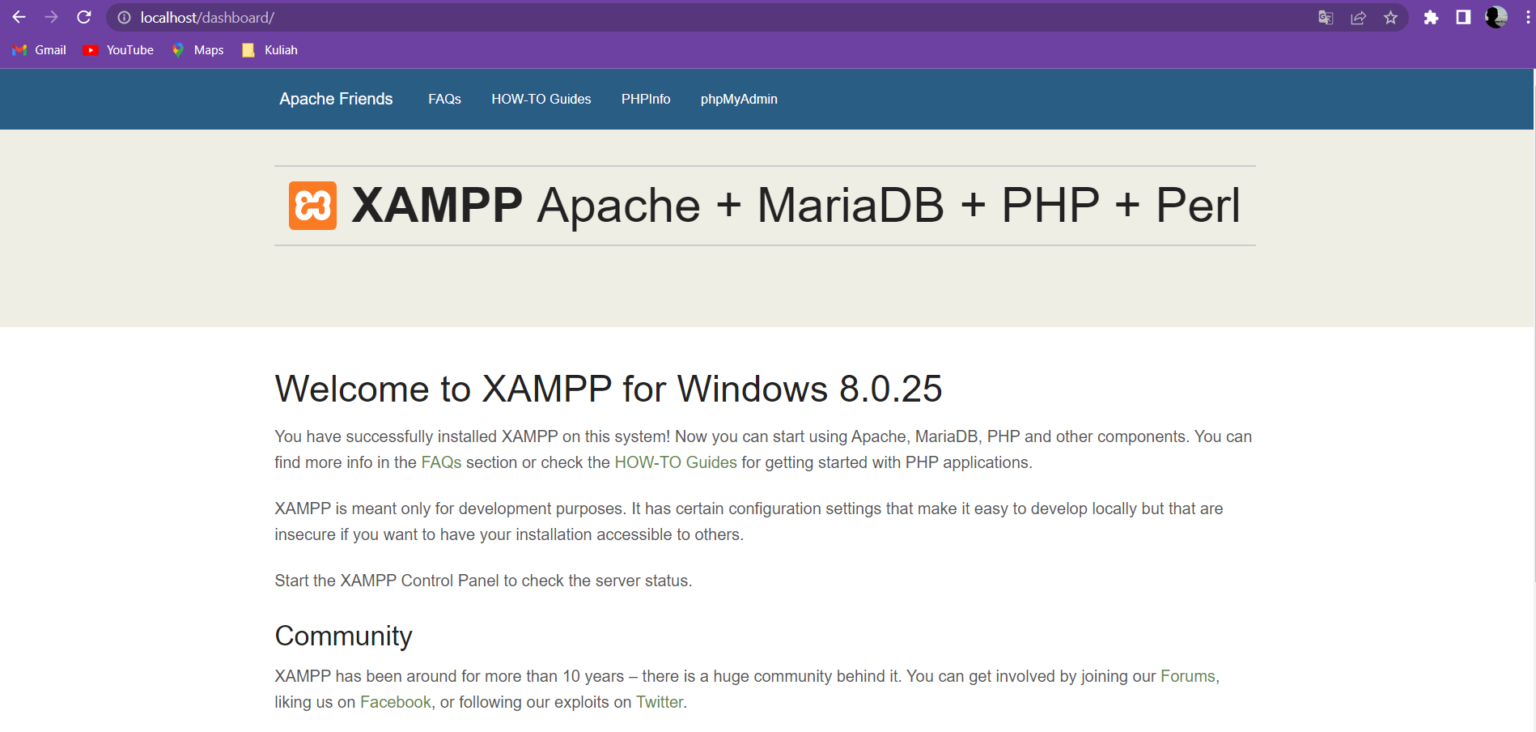Open the HOW-TO Guides link
The height and width of the screenshot is (732, 1536).
click(541, 99)
